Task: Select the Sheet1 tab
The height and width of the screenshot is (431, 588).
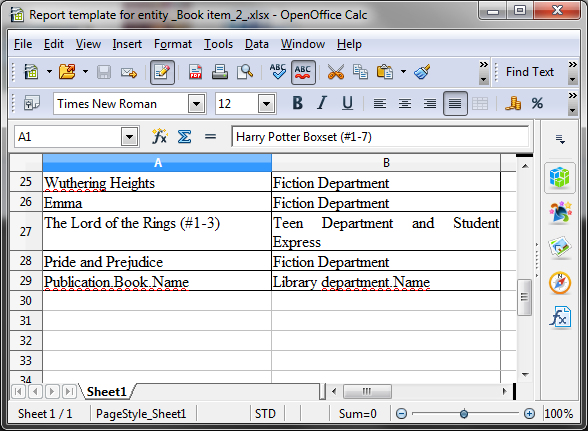Action: point(106,392)
